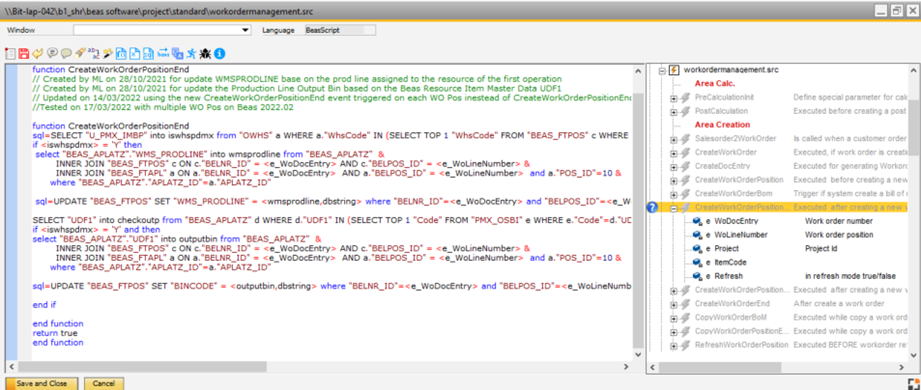
Task: Run script with the running man icon
Action: (191, 54)
